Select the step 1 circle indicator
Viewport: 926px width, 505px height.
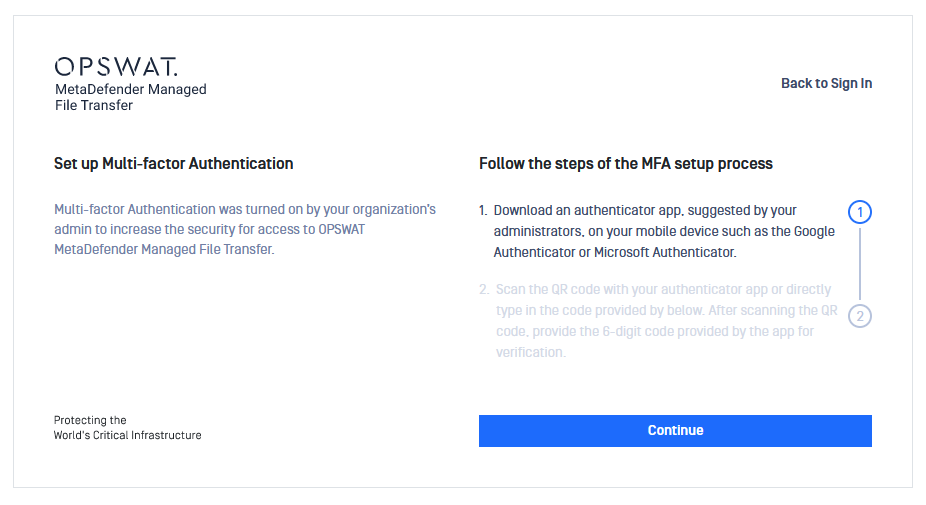click(860, 212)
